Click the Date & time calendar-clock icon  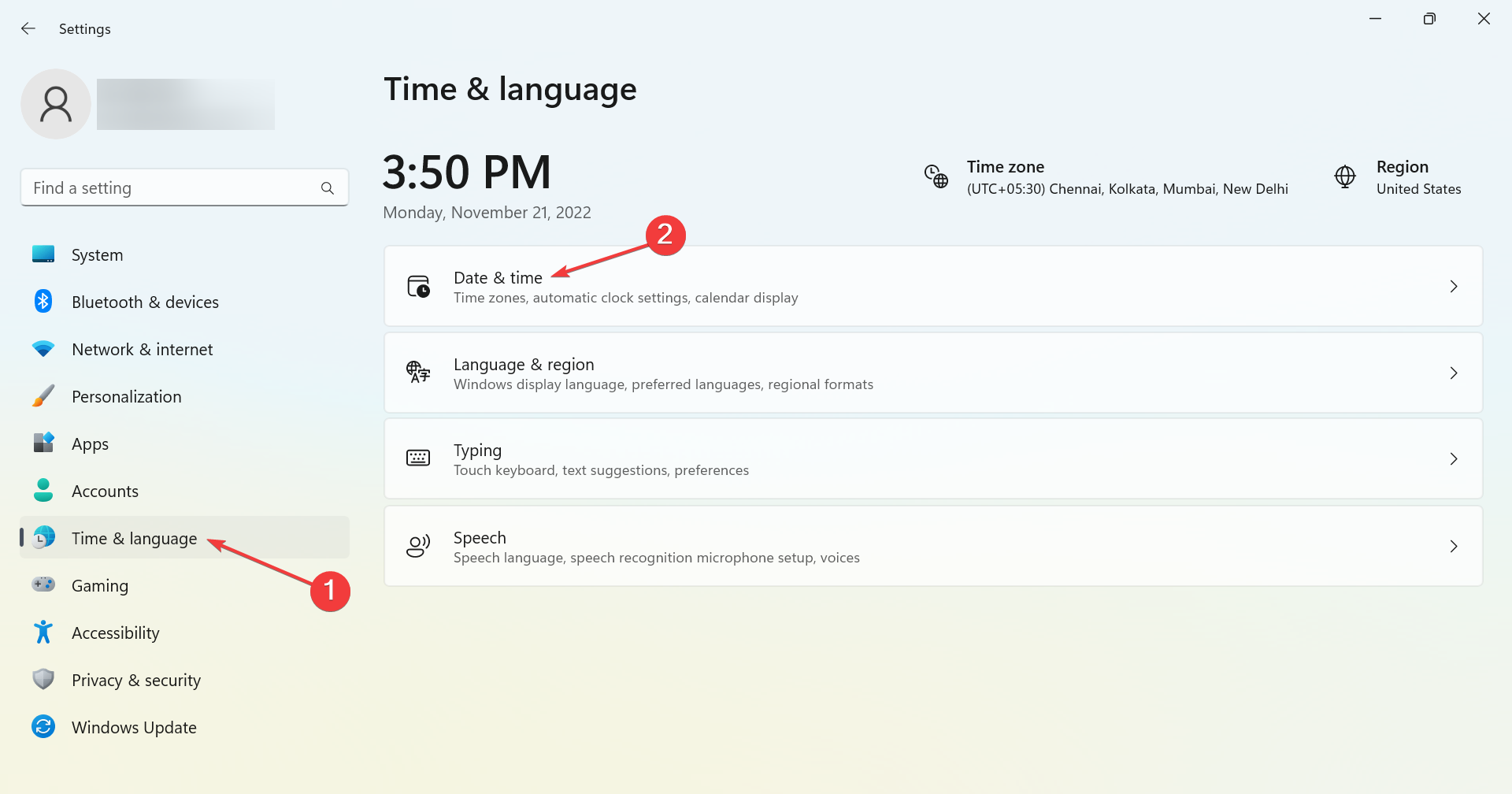[418, 287]
